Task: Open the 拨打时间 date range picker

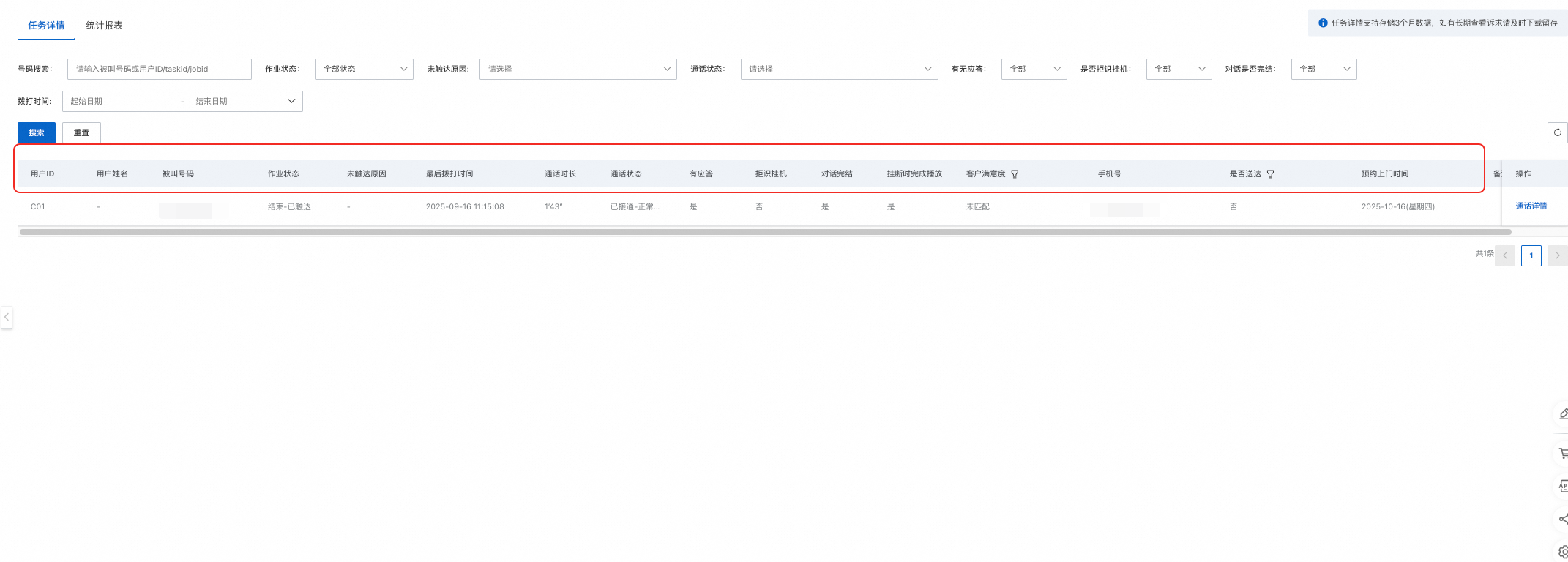Action: point(182,101)
